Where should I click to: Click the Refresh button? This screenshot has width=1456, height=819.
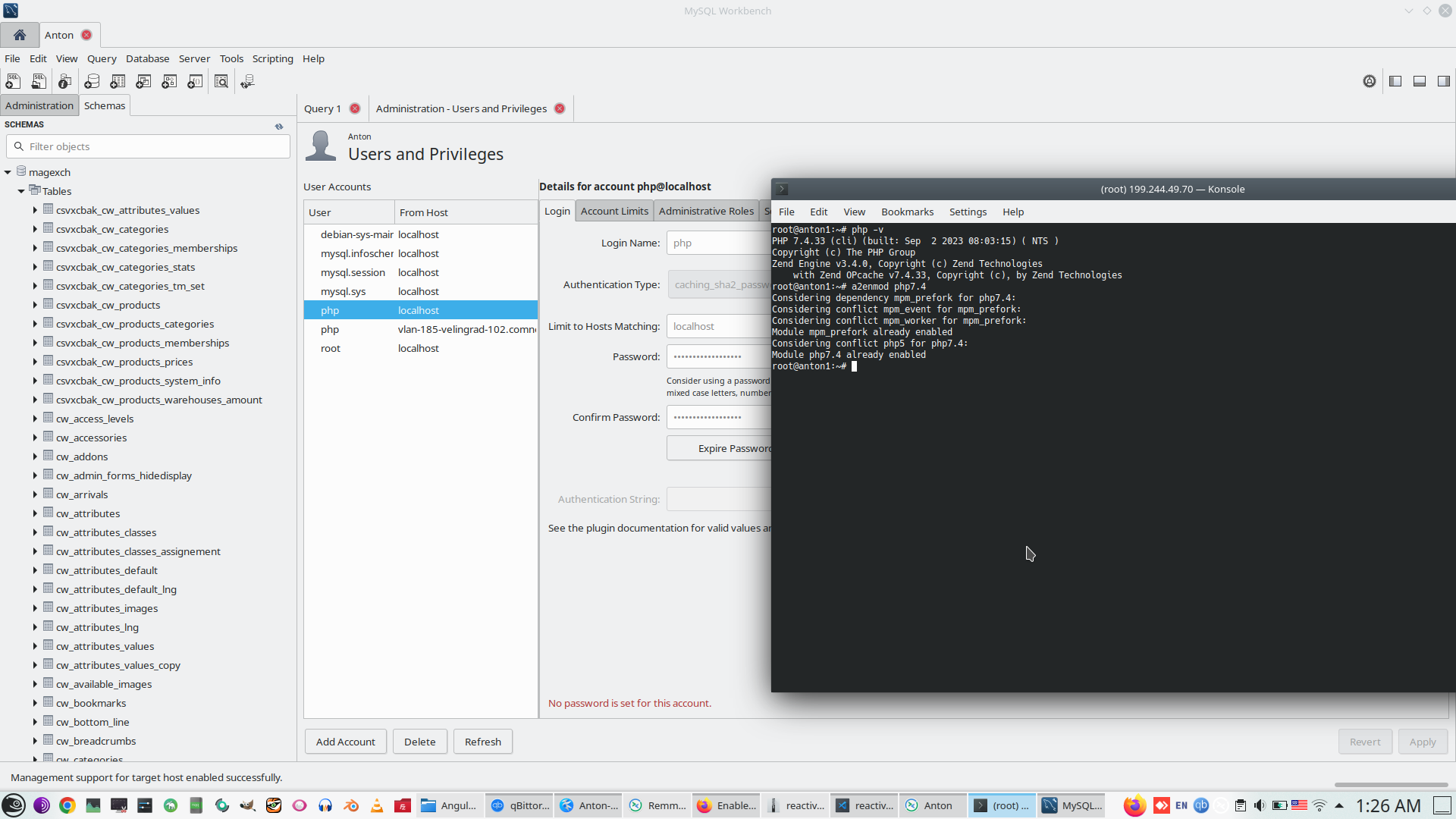click(x=482, y=742)
